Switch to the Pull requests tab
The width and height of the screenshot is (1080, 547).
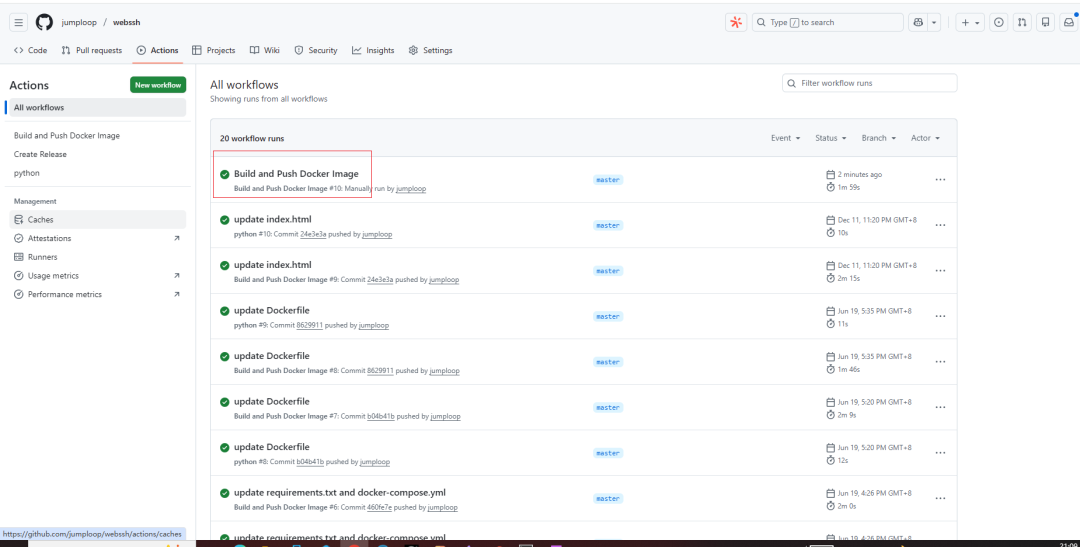tap(92, 50)
